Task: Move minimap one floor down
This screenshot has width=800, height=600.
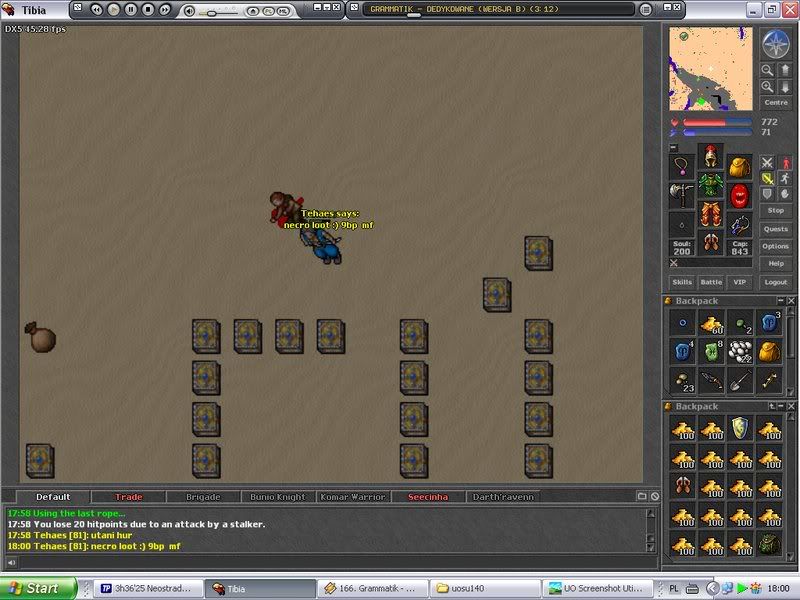Action: (x=785, y=87)
